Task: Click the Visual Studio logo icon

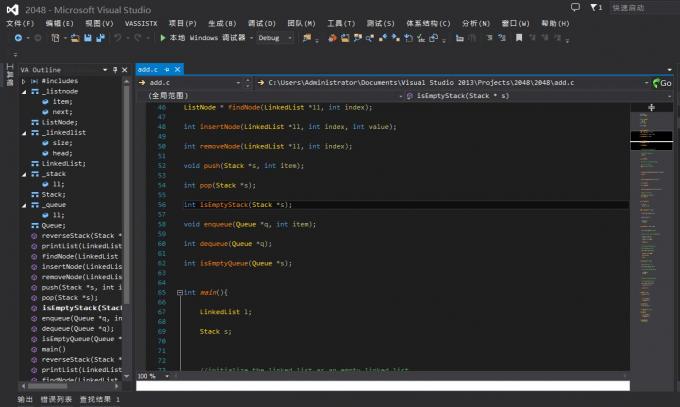Action: (x=14, y=8)
